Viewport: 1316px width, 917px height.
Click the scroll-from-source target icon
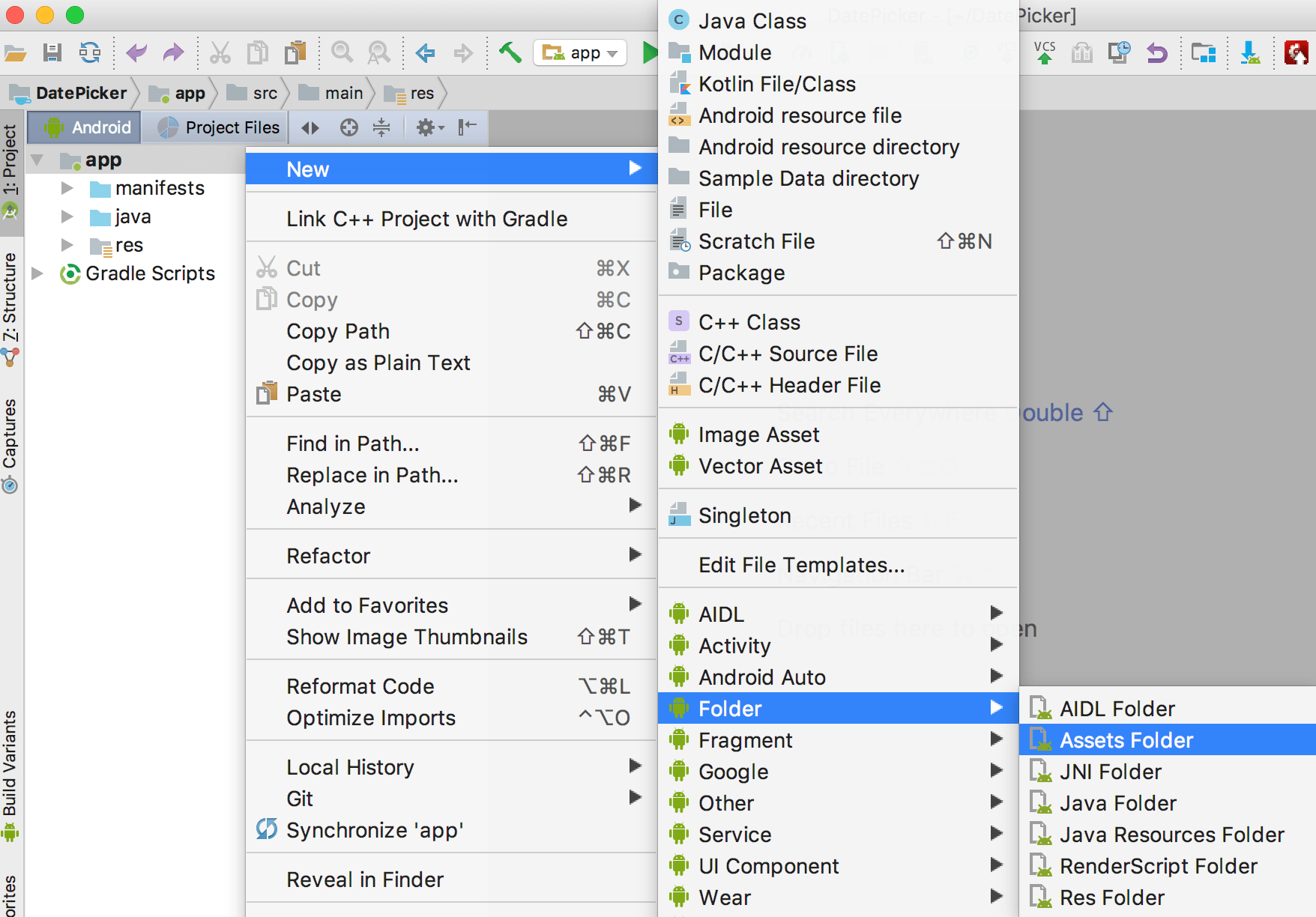point(348,127)
